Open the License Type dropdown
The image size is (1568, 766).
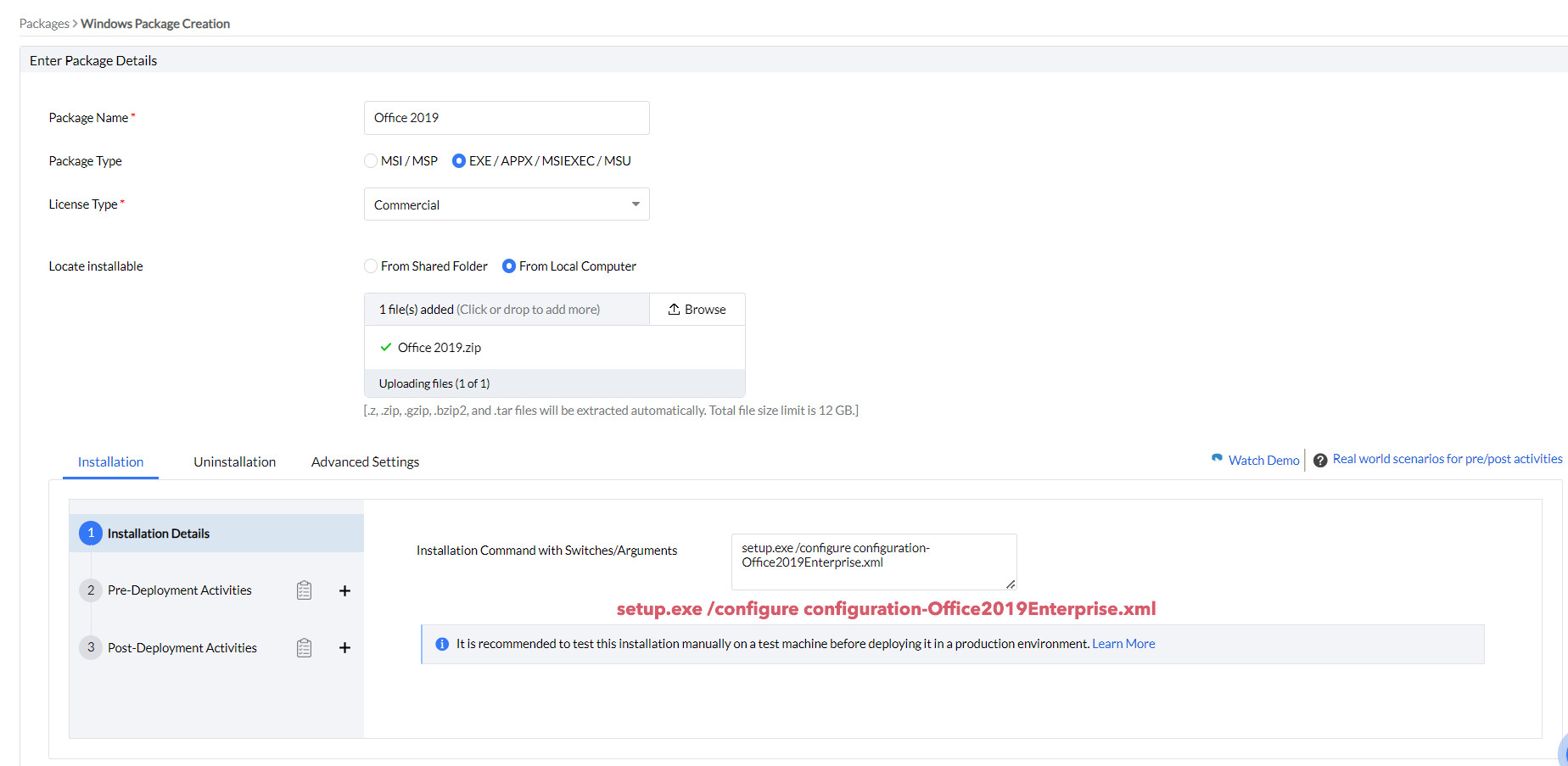507,204
